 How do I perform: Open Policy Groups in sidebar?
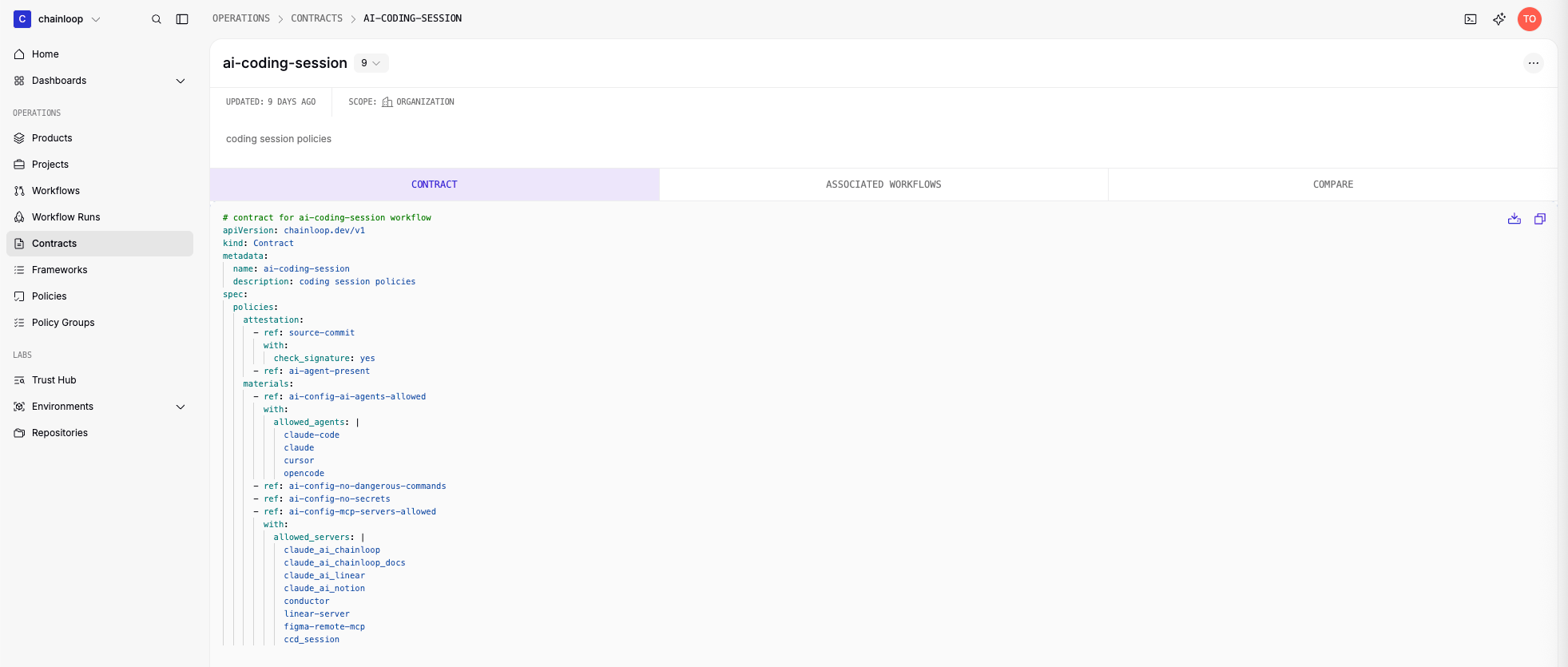click(100, 323)
